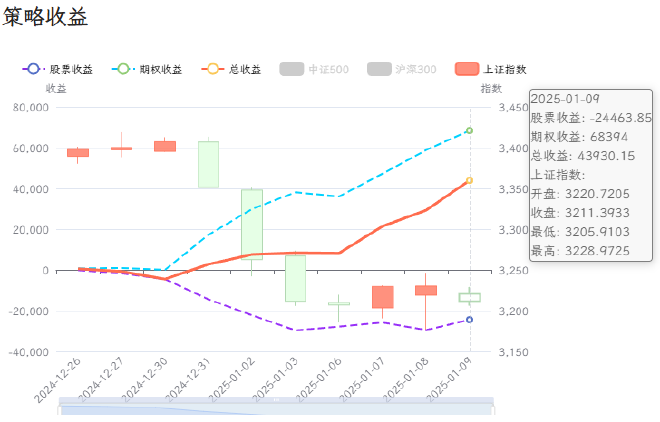
Task: Select the red candlestick for 2025-01-08
Action: [426, 290]
